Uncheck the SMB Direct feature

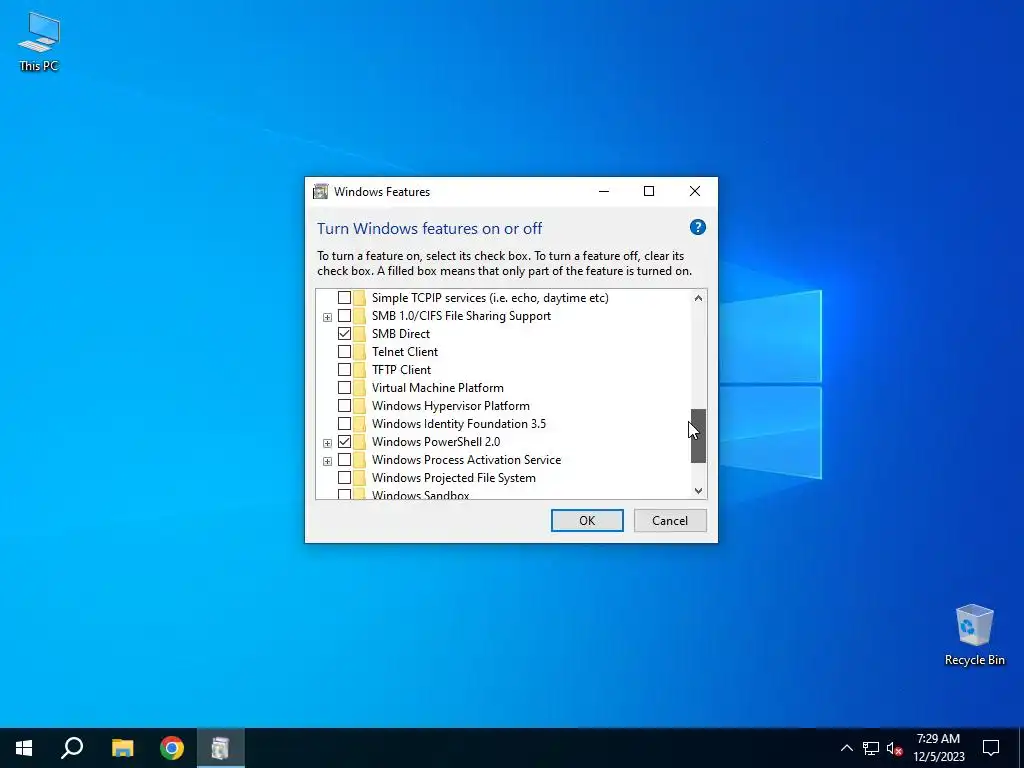coord(344,334)
